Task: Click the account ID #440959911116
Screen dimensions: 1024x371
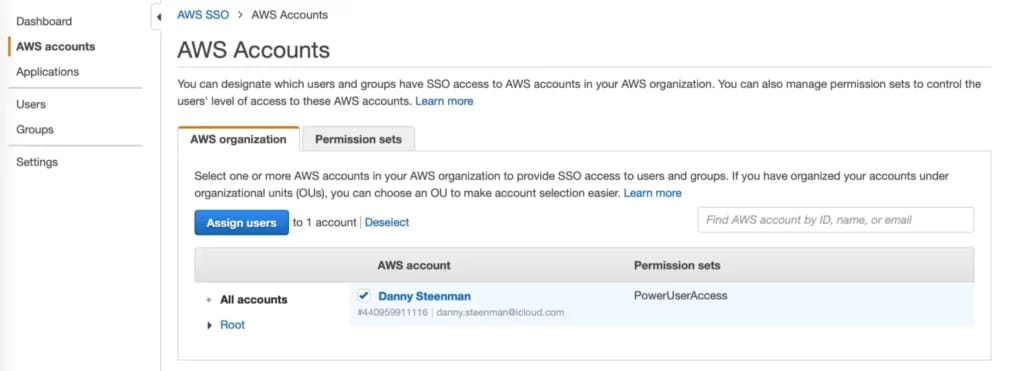Action: click(x=392, y=313)
